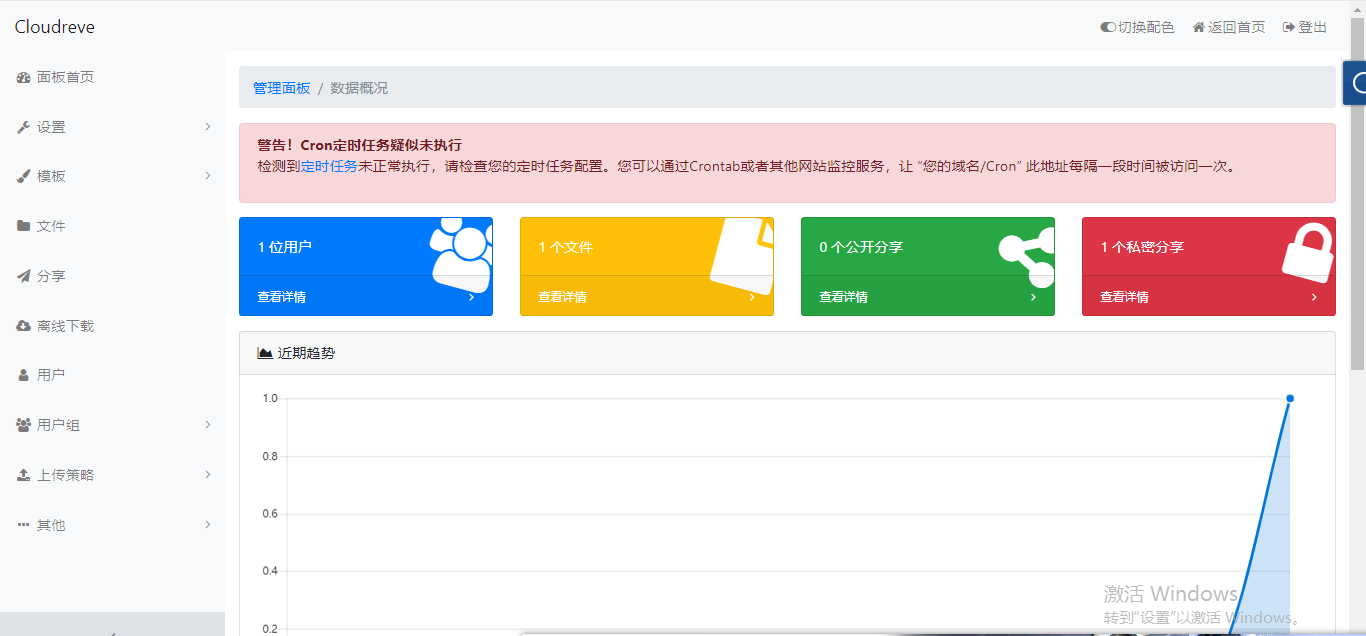The height and width of the screenshot is (636, 1366).
Task: Click the paper plane icon for 分享
Action: [23, 276]
